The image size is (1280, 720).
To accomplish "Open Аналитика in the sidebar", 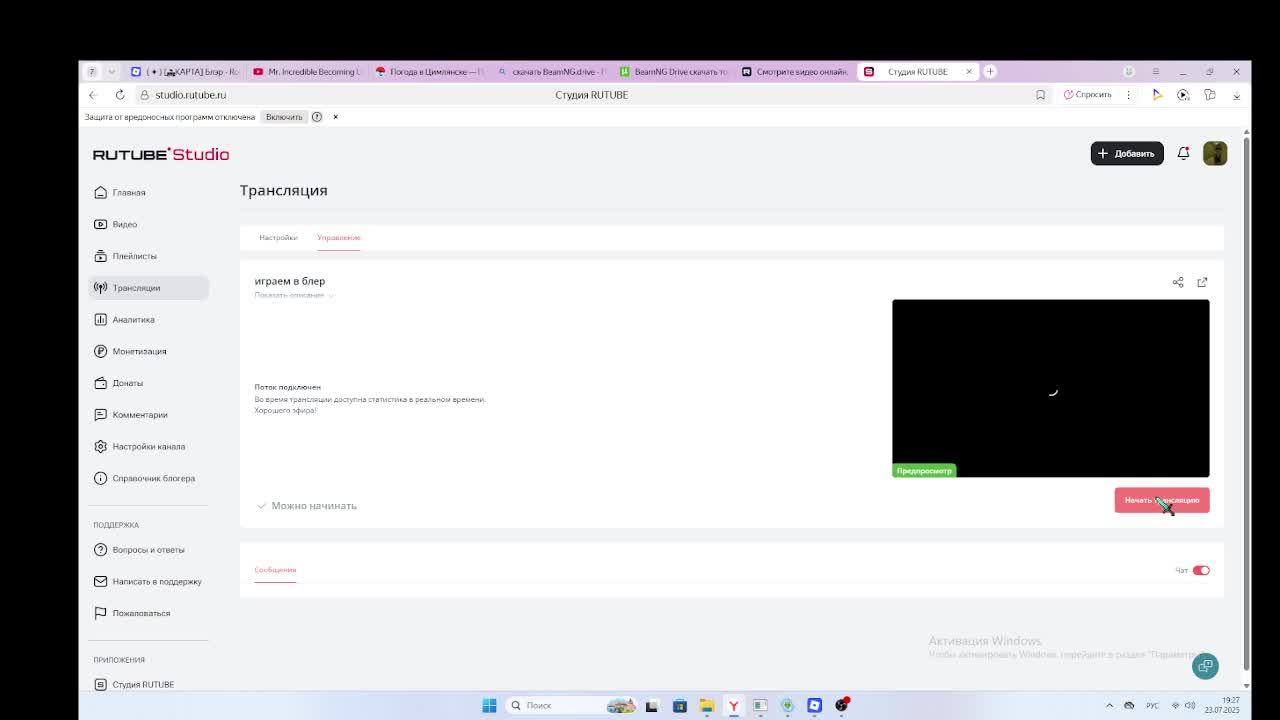I will [149, 320].
